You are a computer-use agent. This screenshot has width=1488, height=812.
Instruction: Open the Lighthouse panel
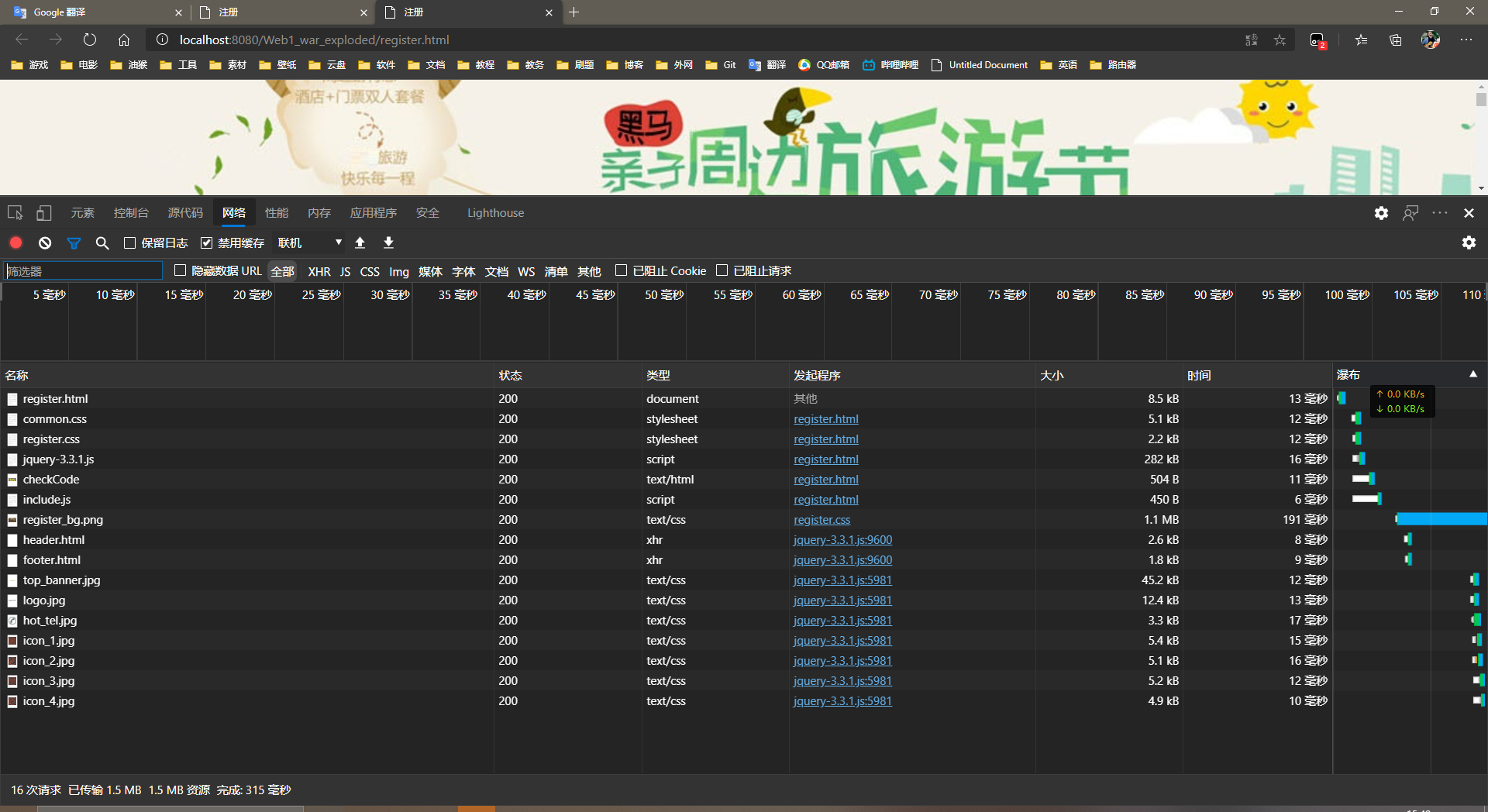tap(495, 212)
